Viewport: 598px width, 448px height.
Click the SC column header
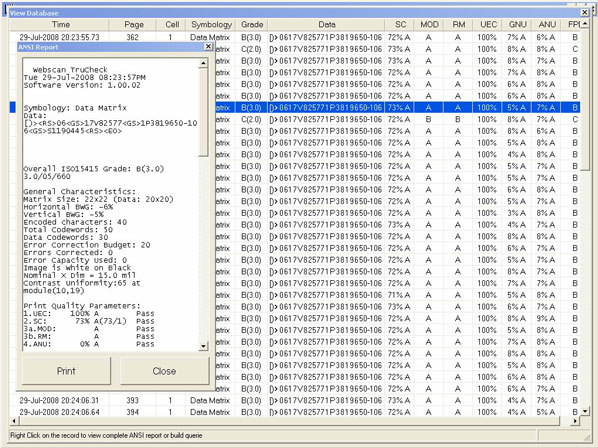400,25
